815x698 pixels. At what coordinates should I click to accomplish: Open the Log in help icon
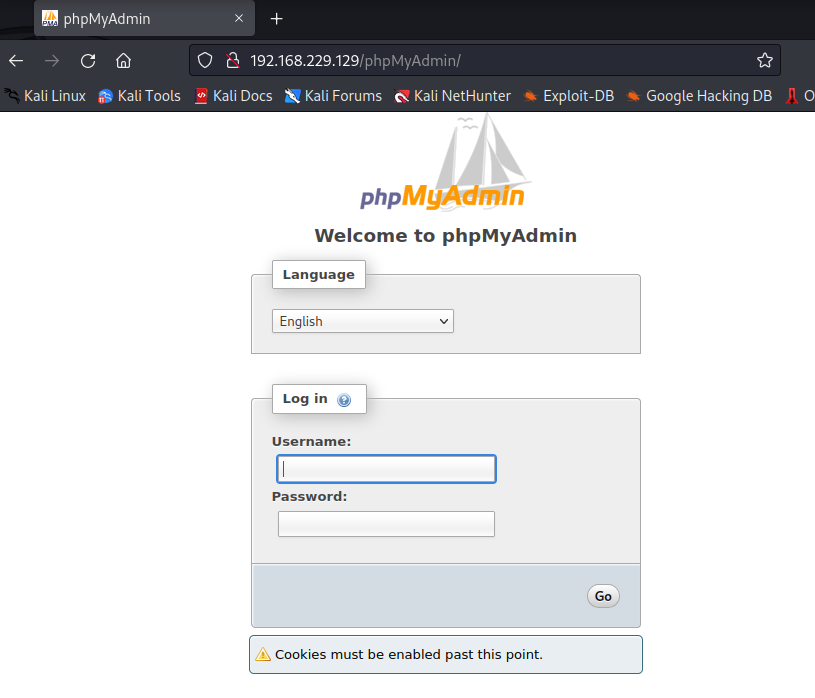coord(344,400)
